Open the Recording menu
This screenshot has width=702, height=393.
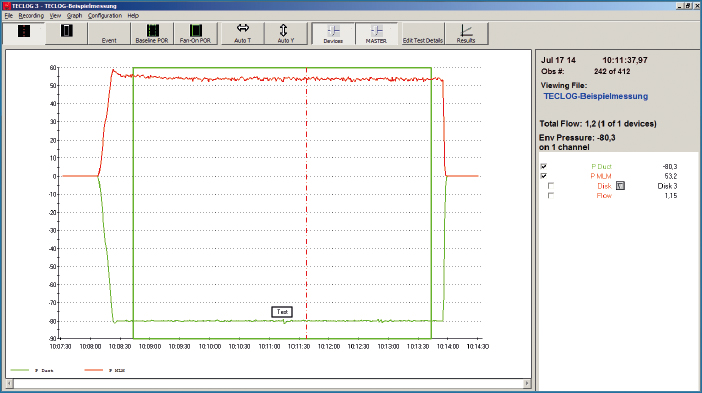31,16
